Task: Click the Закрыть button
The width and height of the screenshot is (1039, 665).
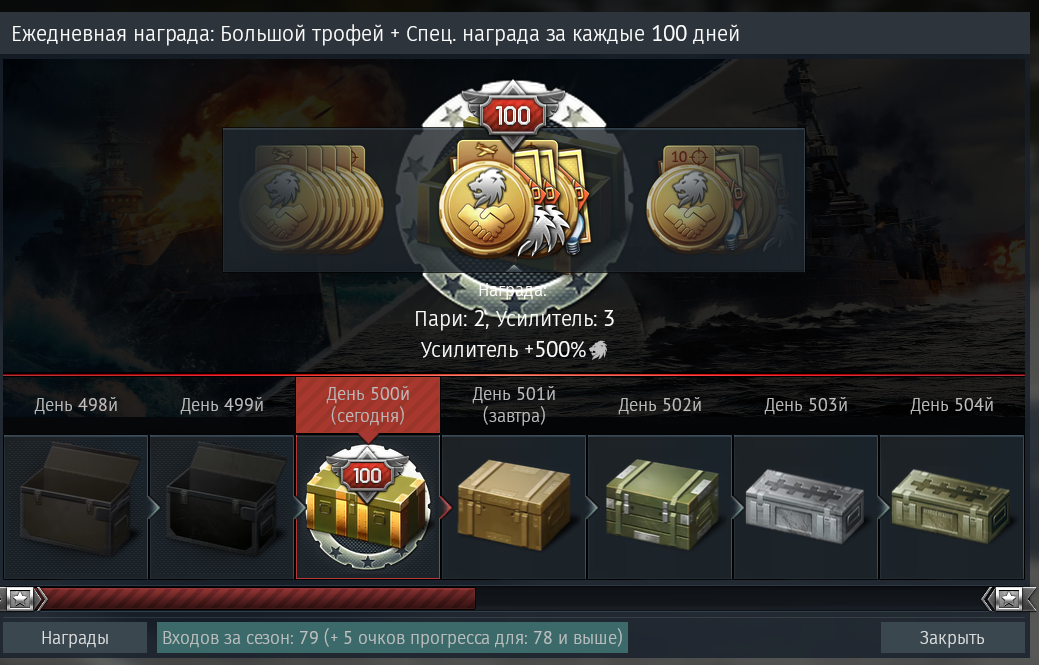Action: (952, 638)
